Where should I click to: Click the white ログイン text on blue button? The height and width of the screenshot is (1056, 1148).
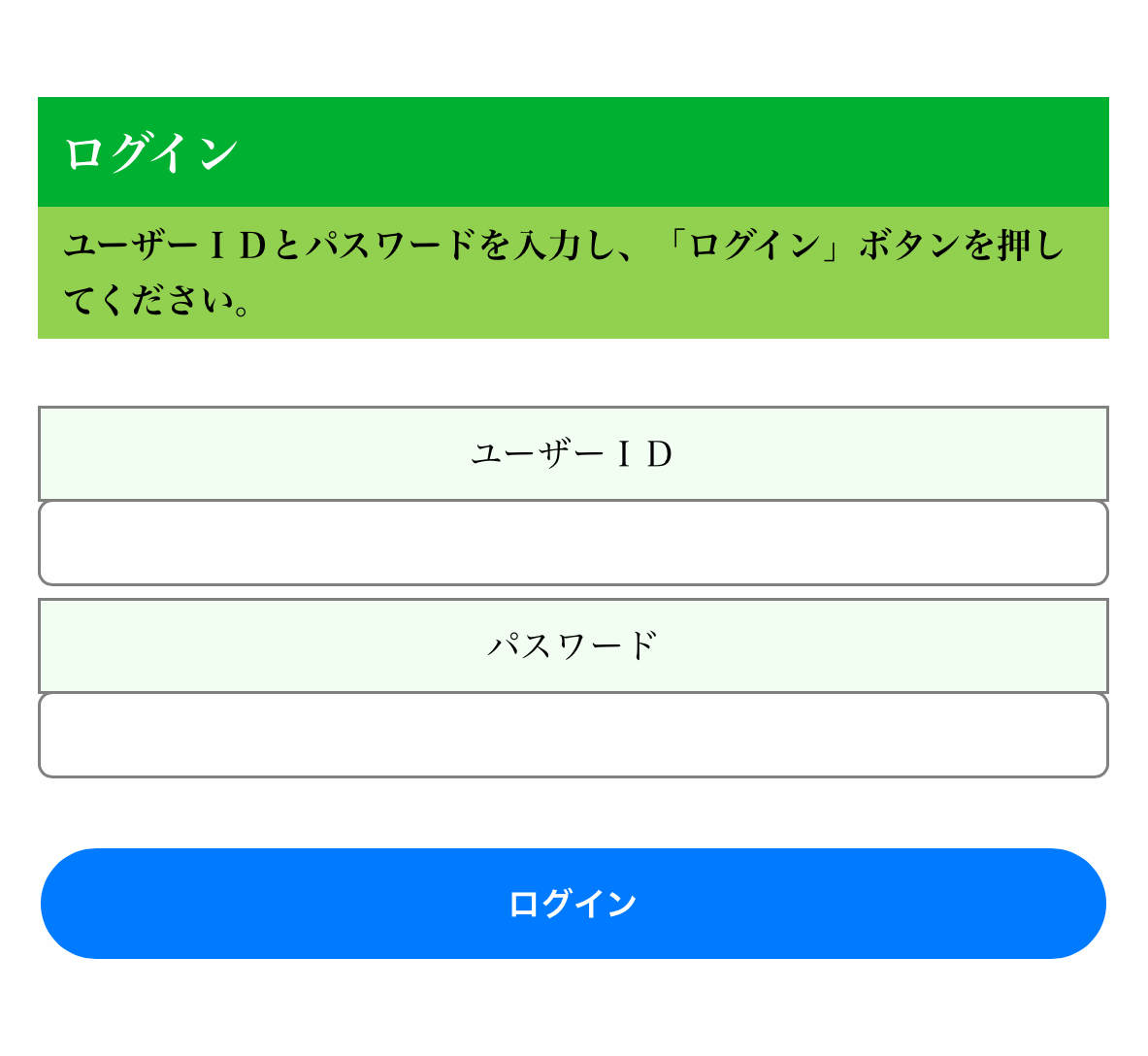coord(573,904)
